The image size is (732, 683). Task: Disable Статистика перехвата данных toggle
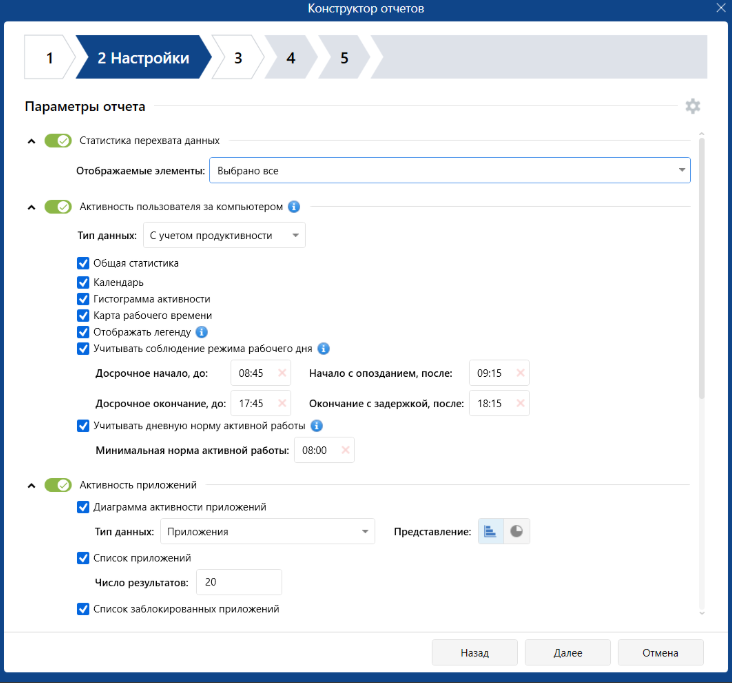pyautogui.click(x=58, y=141)
